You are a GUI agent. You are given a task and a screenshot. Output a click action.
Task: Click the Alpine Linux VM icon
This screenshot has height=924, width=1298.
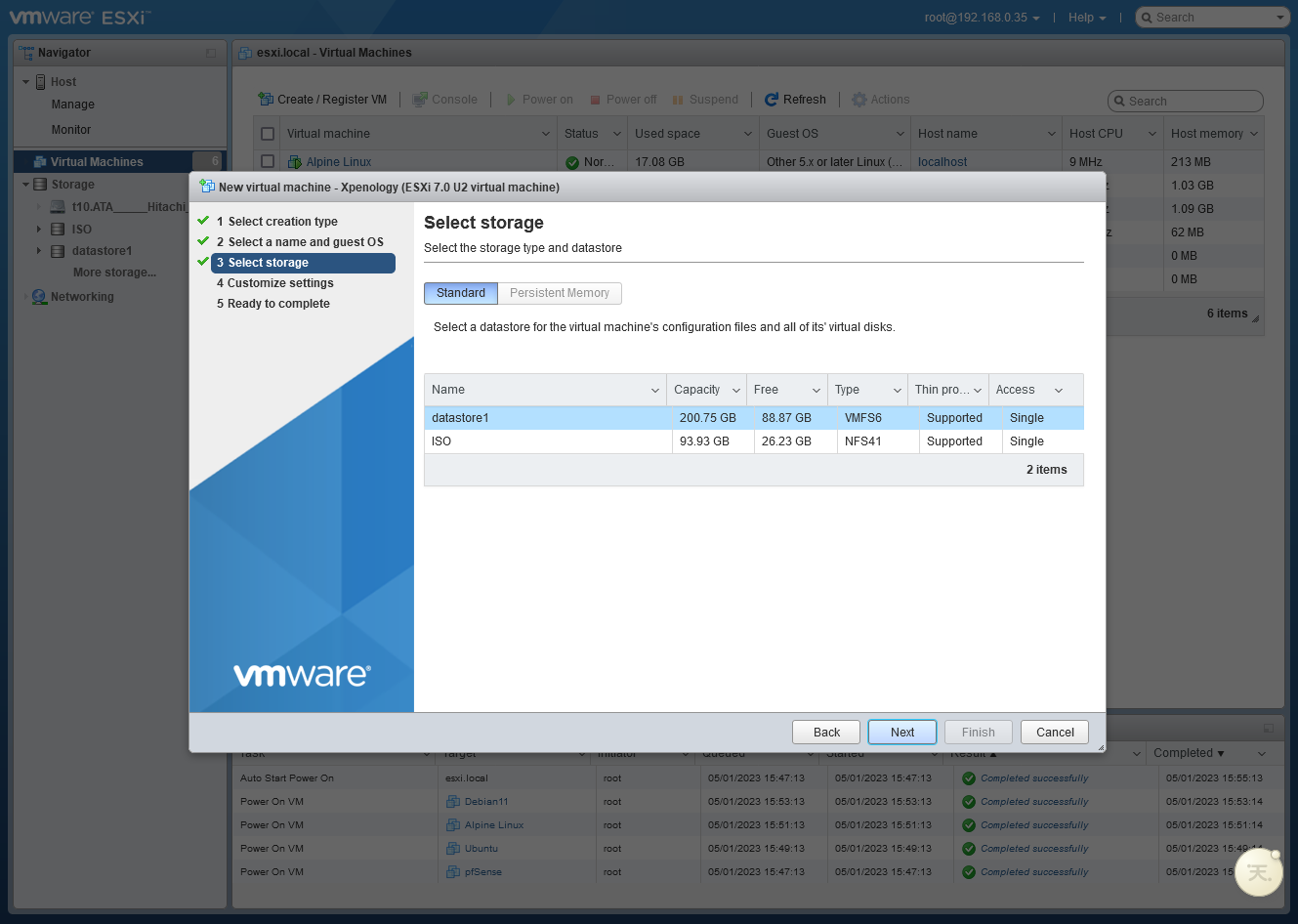[x=295, y=162]
